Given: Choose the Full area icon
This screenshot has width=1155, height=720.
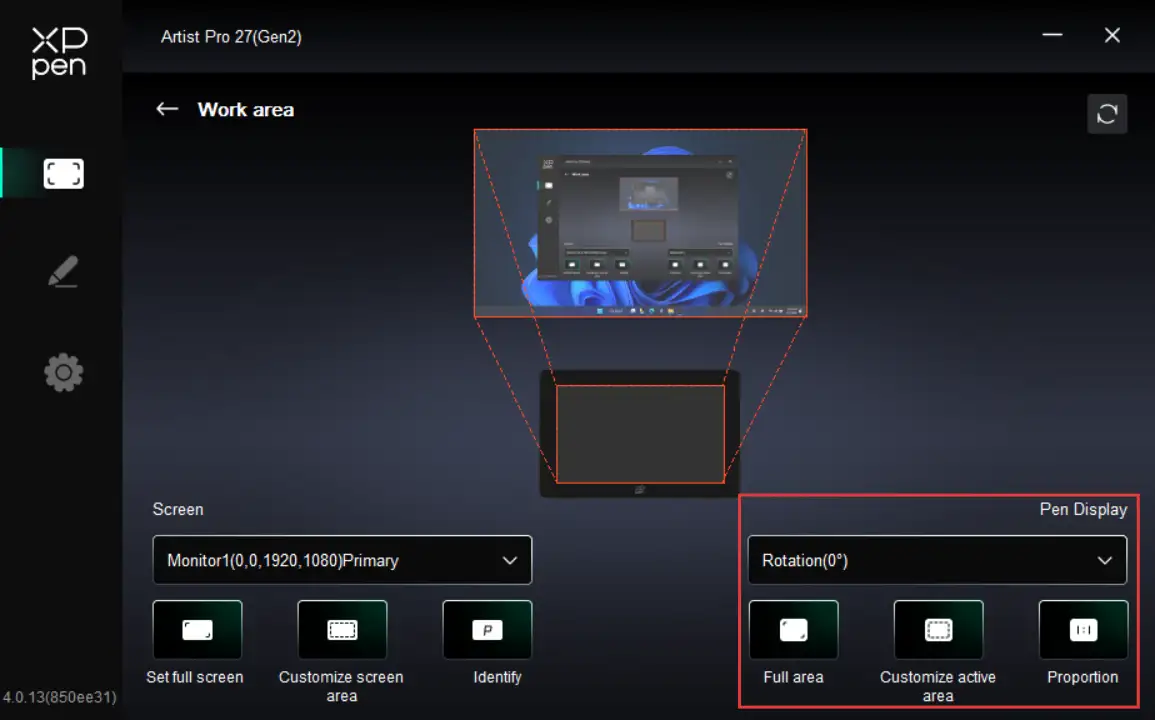Looking at the screenshot, I should (793, 630).
